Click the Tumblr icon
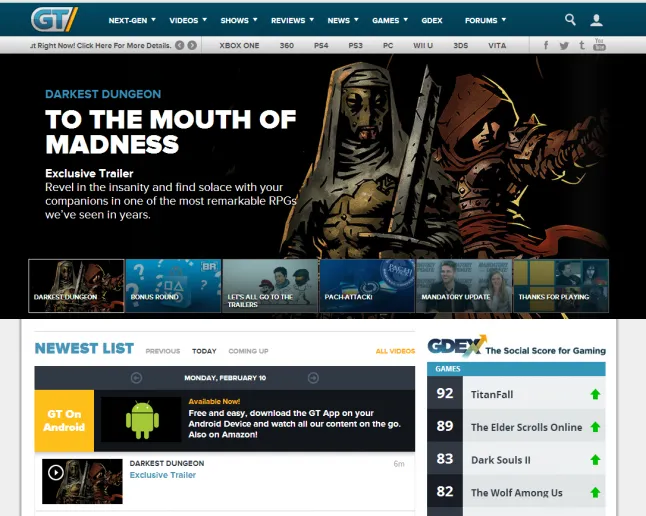 pyautogui.click(x=582, y=45)
